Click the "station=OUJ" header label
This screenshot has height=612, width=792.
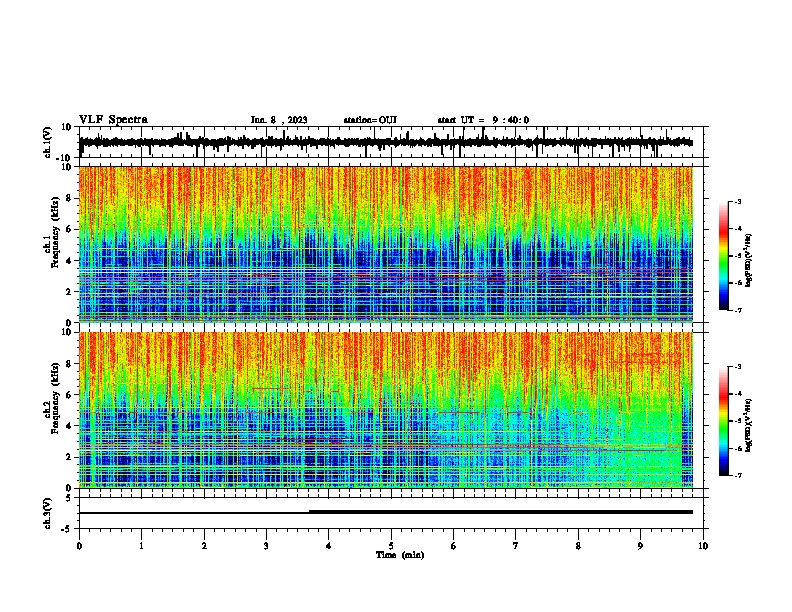[370, 120]
